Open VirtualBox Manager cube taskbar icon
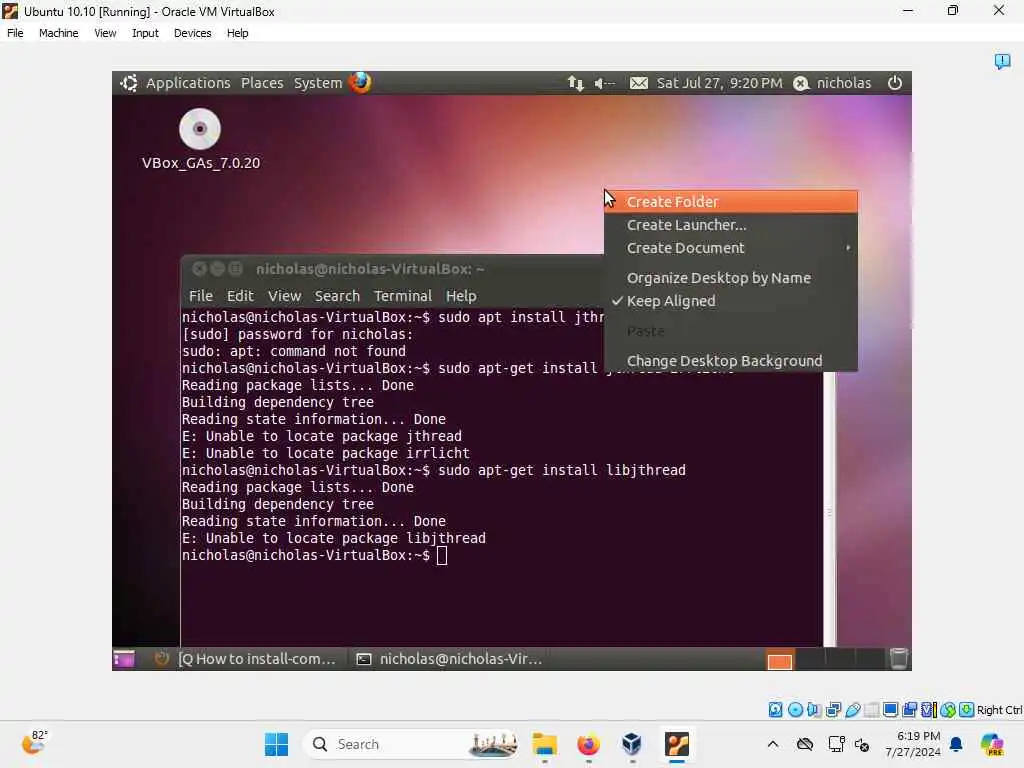 632,744
